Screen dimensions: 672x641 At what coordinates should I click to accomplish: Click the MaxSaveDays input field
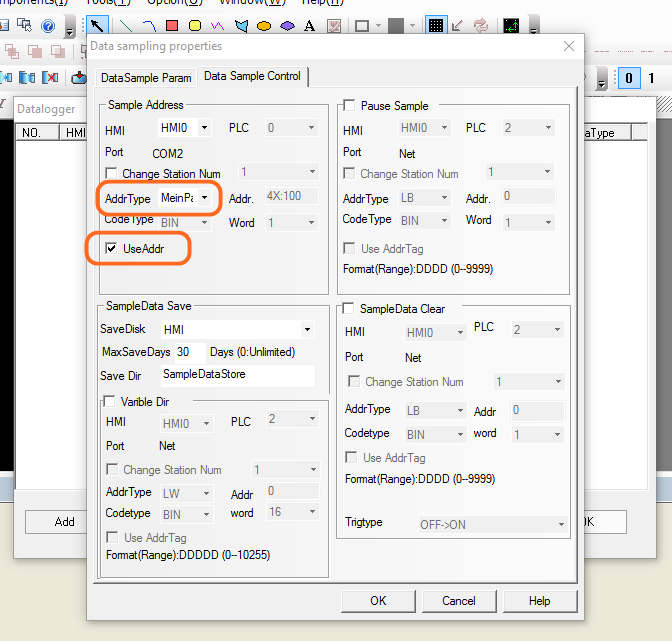pos(188,352)
